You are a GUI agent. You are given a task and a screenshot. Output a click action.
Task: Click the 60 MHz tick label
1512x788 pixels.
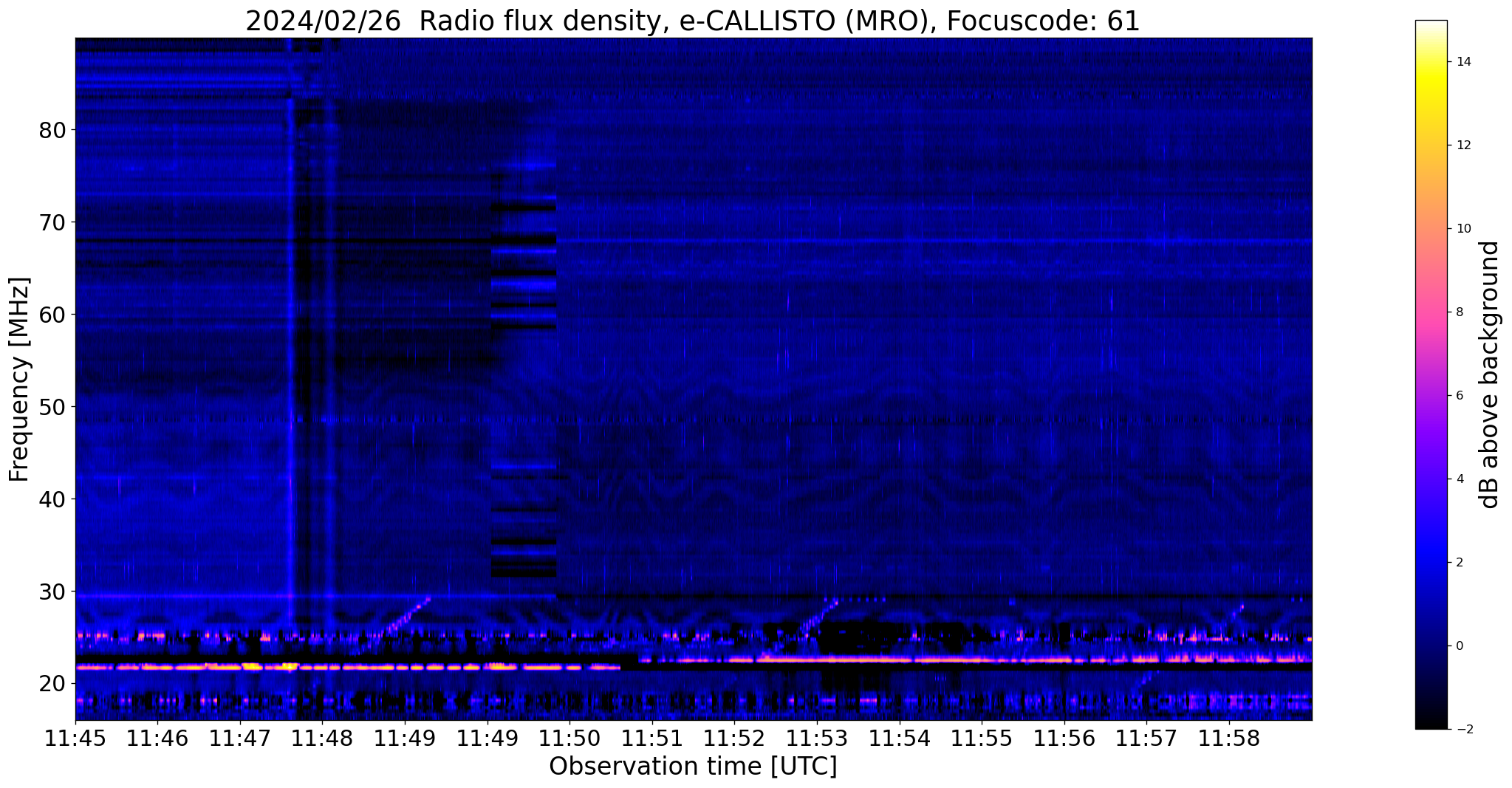(x=52, y=315)
